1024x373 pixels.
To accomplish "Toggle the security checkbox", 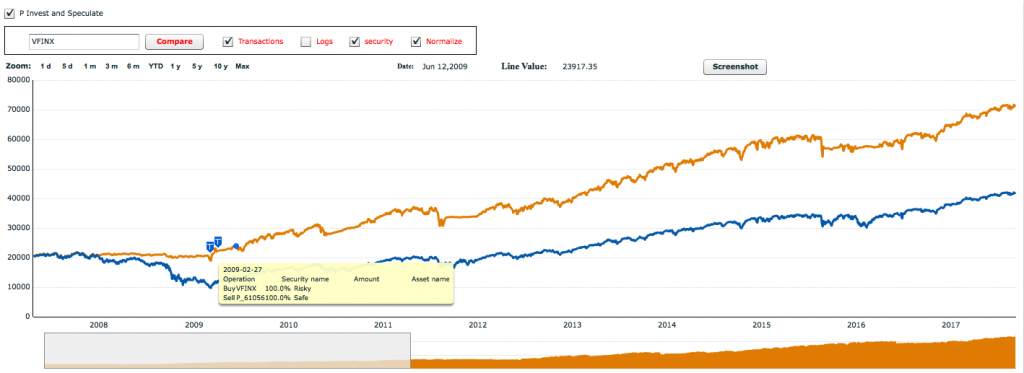I will (x=355, y=41).
